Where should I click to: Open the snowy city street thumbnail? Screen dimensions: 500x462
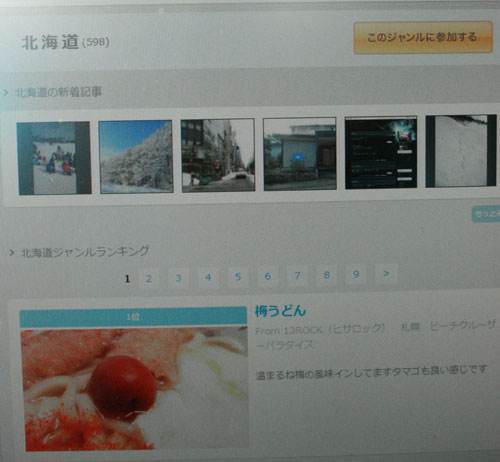click(218, 155)
